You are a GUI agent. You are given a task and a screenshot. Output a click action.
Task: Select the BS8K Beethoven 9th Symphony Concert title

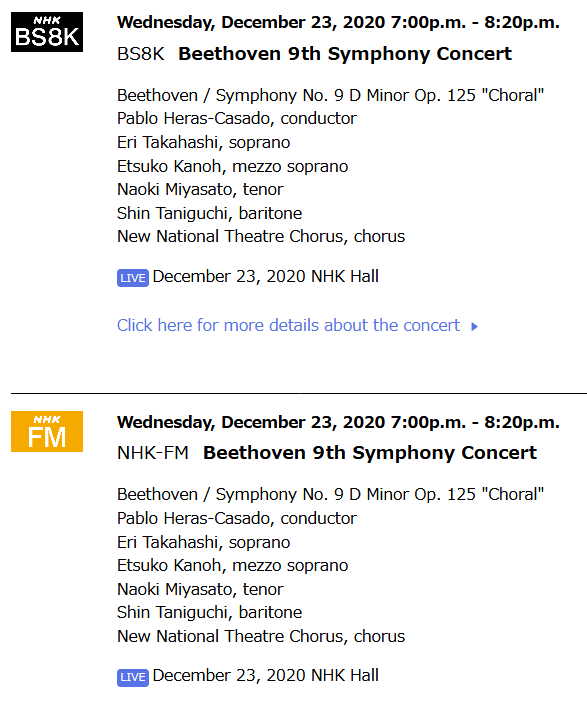(x=345, y=54)
